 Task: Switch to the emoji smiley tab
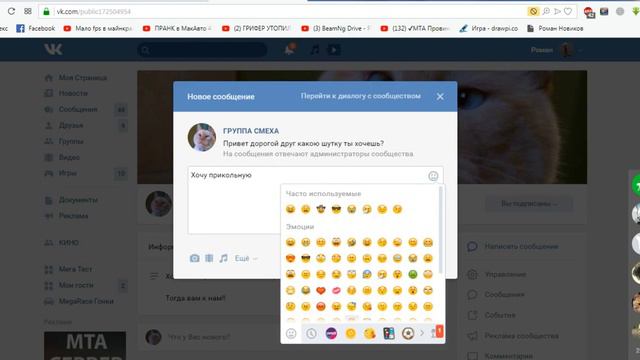tap(291, 333)
